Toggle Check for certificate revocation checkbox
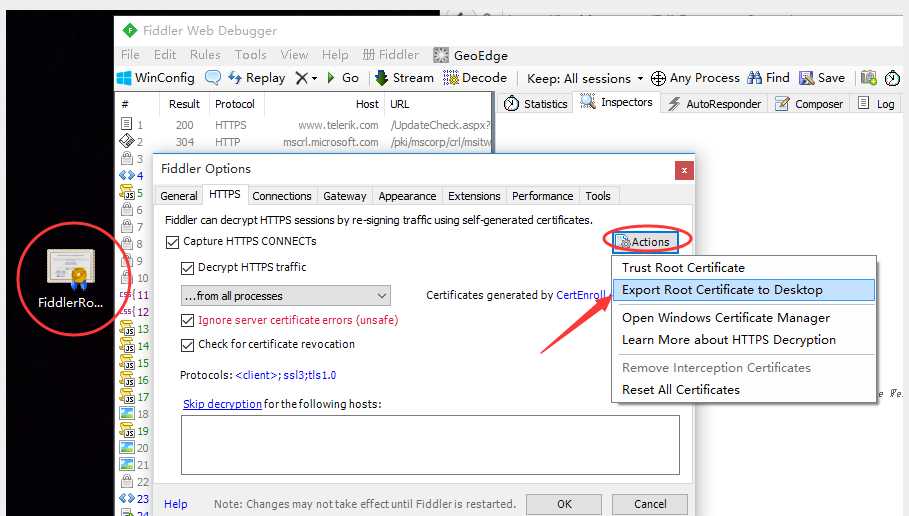Image resolution: width=909 pixels, height=516 pixels. 187,345
